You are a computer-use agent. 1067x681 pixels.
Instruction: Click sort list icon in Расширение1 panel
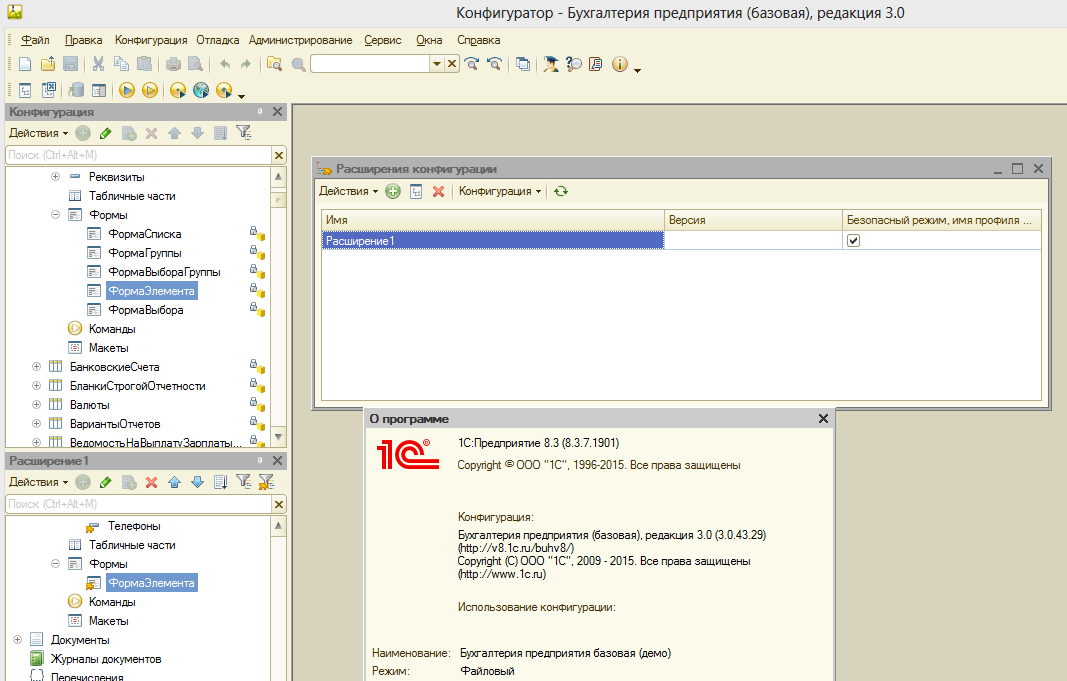(220, 482)
